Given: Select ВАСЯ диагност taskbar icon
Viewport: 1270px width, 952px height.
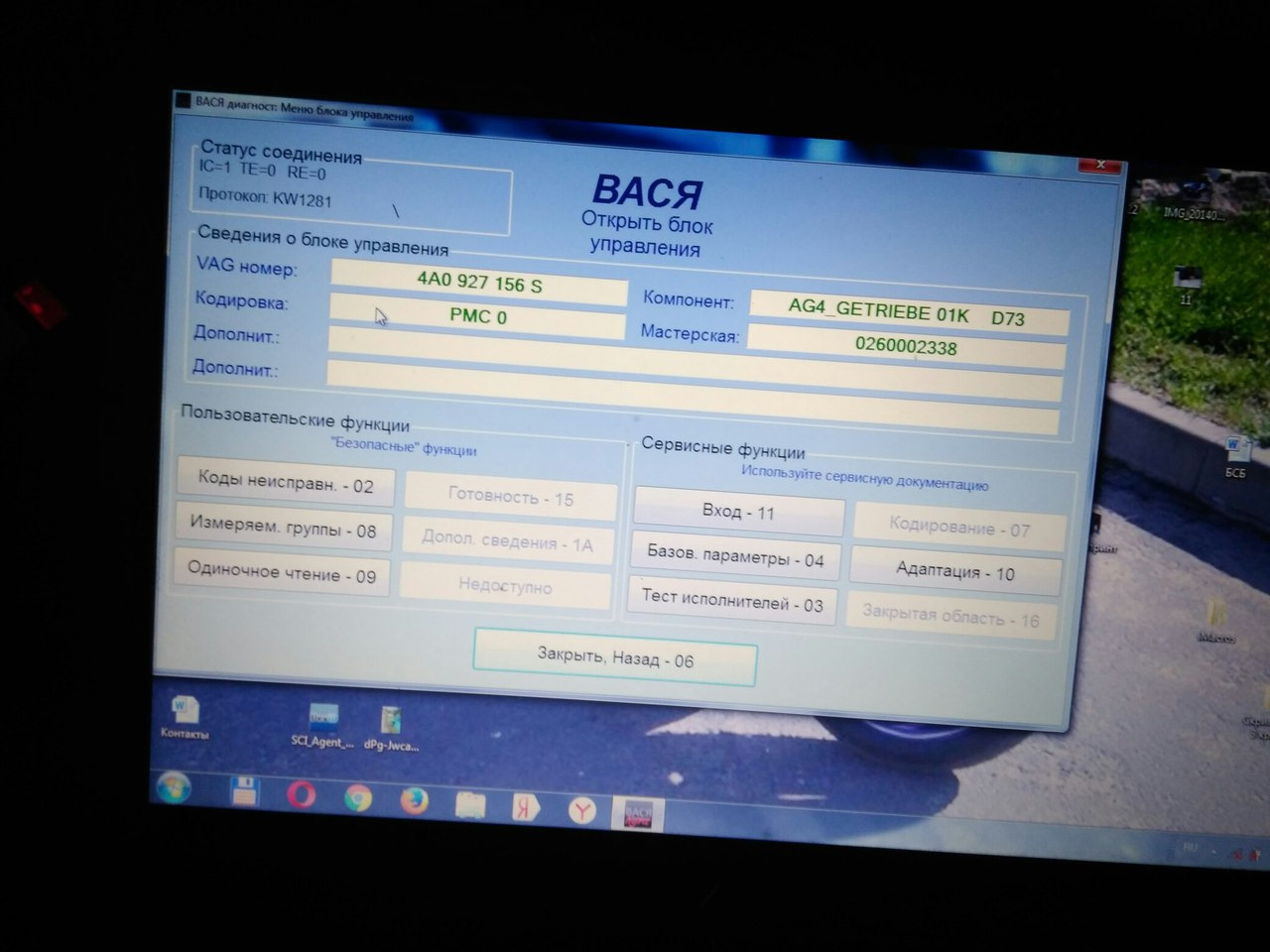Looking at the screenshot, I should coord(637,814).
